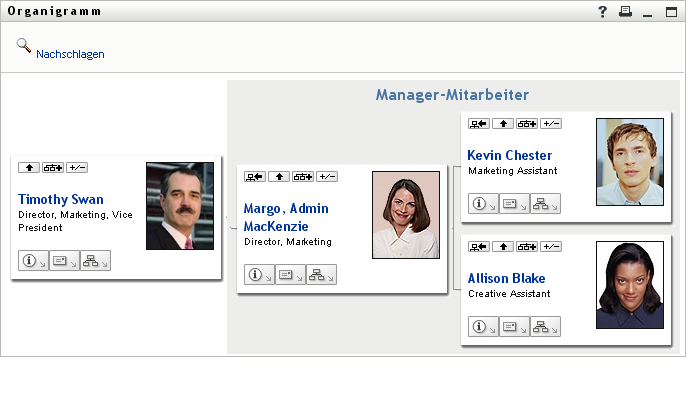
Task: Show identity info for Allison Blake
Action: coord(483,327)
